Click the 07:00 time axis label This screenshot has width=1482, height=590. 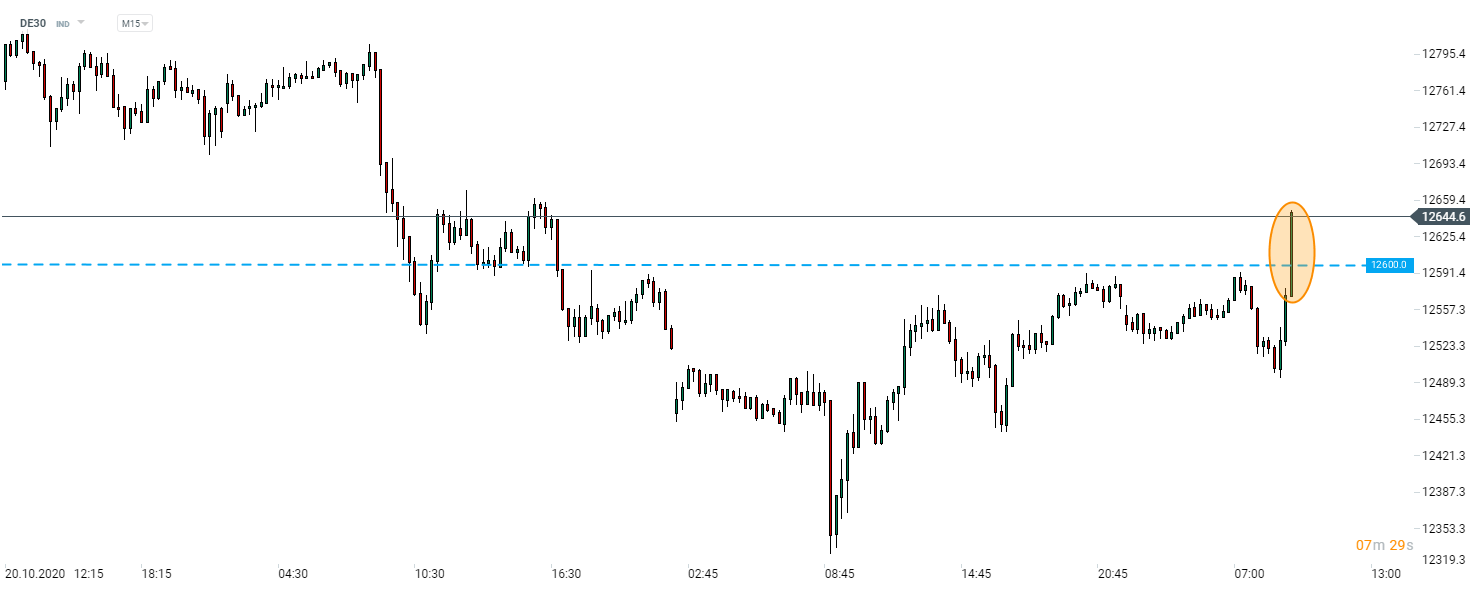click(1249, 574)
